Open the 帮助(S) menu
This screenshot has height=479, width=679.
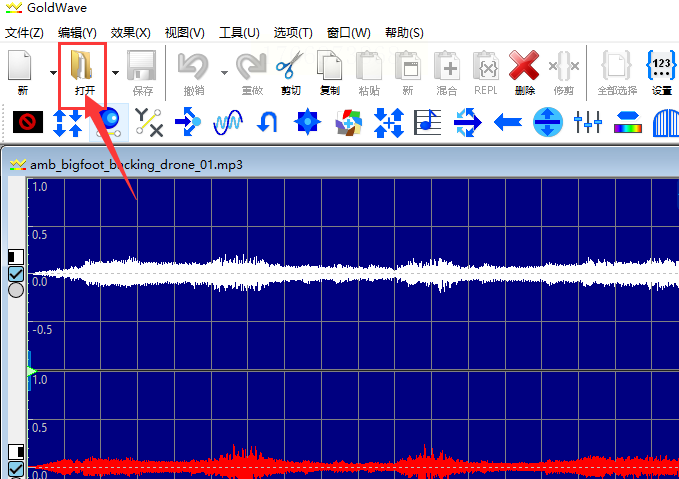(404, 33)
